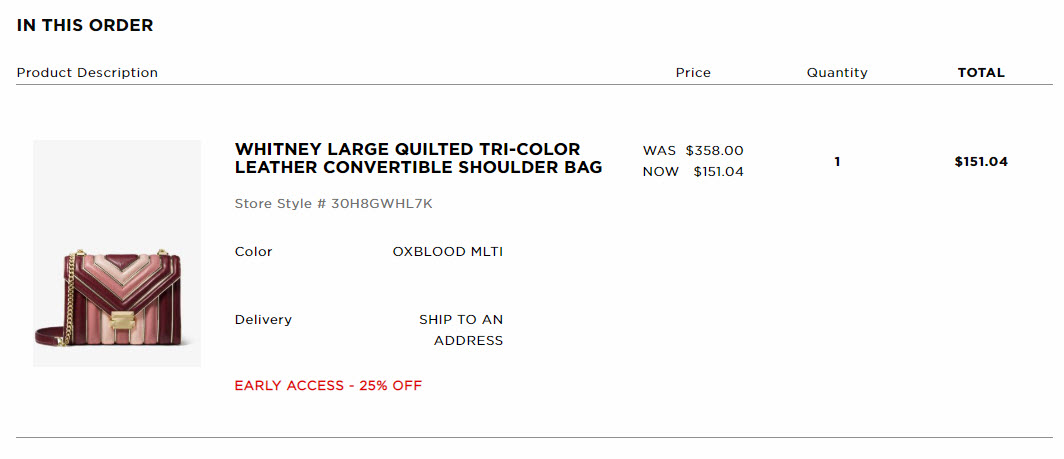Click the TOTAL column header

tap(981, 73)
